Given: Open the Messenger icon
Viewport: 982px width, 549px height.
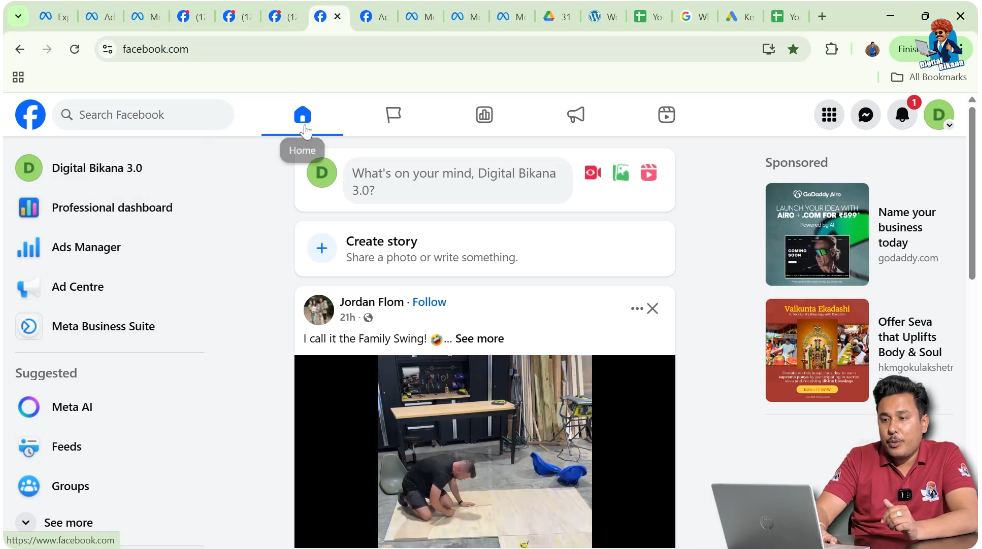Looking at the screenshot, I should point(866,115).
